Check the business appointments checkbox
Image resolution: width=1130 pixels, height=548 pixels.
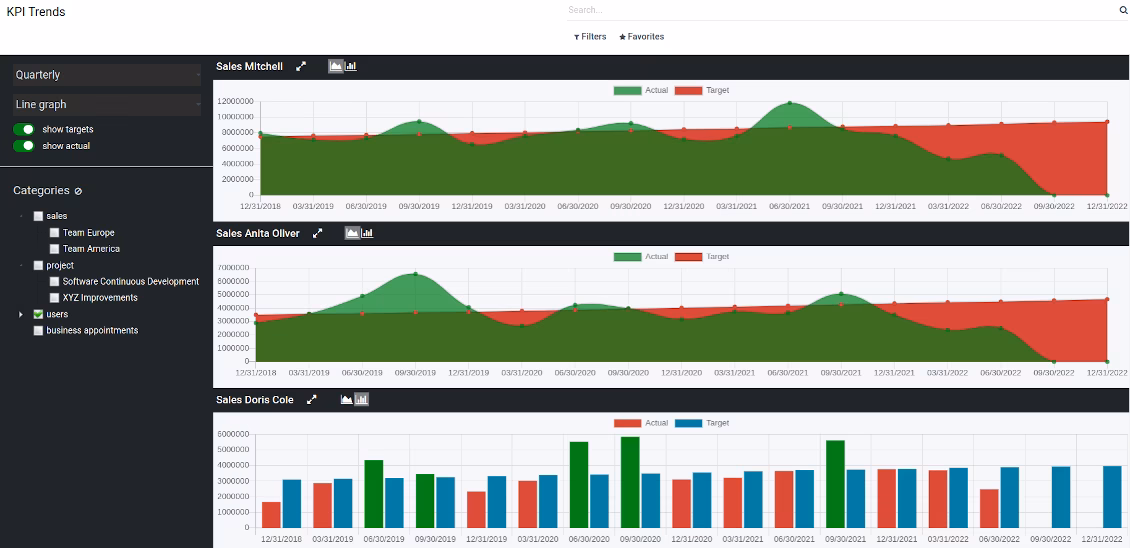(x=38, y=330)
